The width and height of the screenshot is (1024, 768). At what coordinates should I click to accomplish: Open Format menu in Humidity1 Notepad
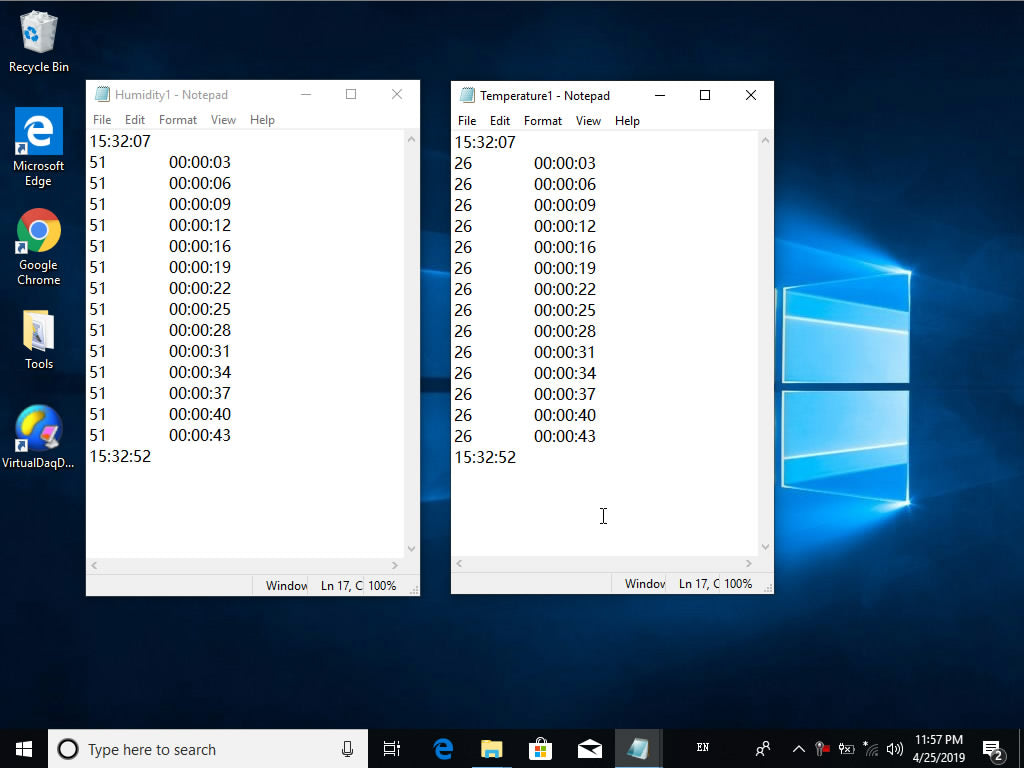tap(178, 120)
